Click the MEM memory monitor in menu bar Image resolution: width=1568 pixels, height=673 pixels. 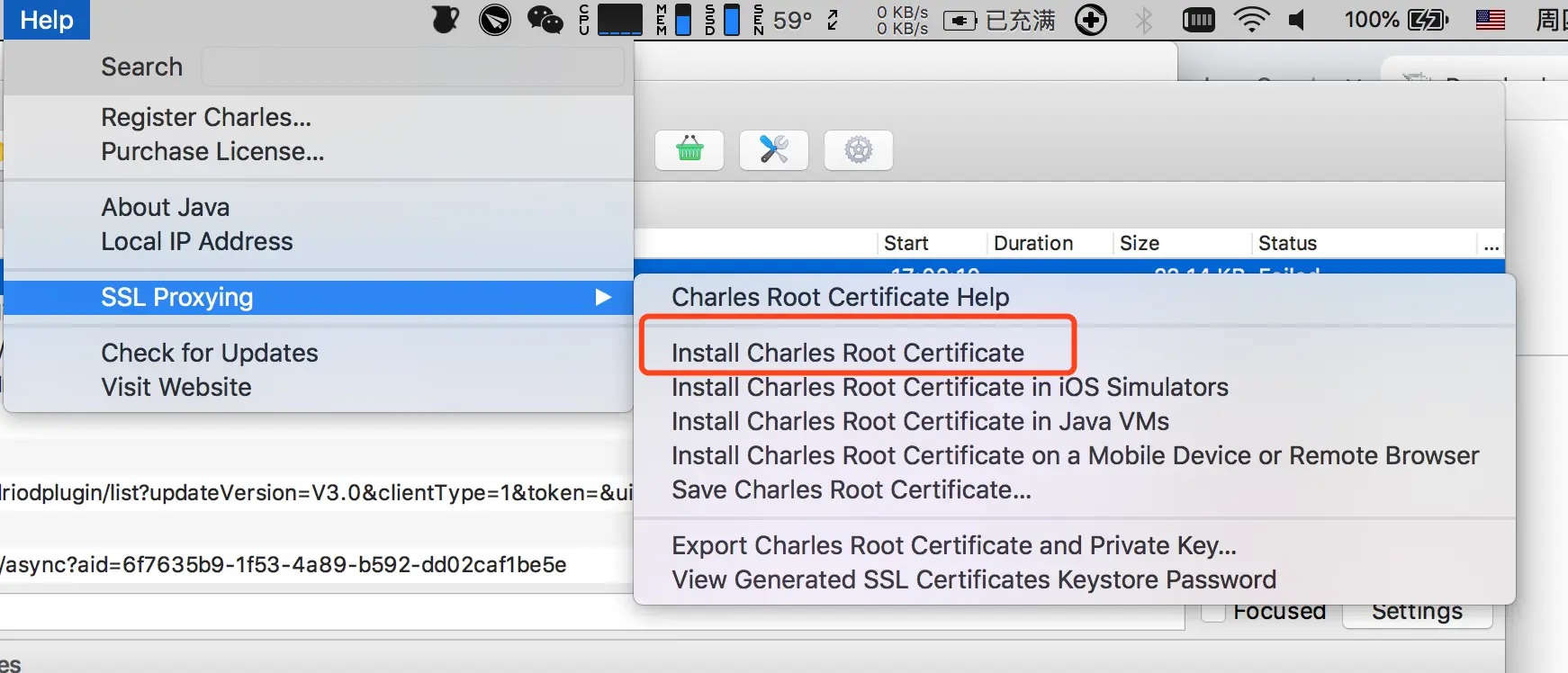pyautogui.click(x=674, y=19)
